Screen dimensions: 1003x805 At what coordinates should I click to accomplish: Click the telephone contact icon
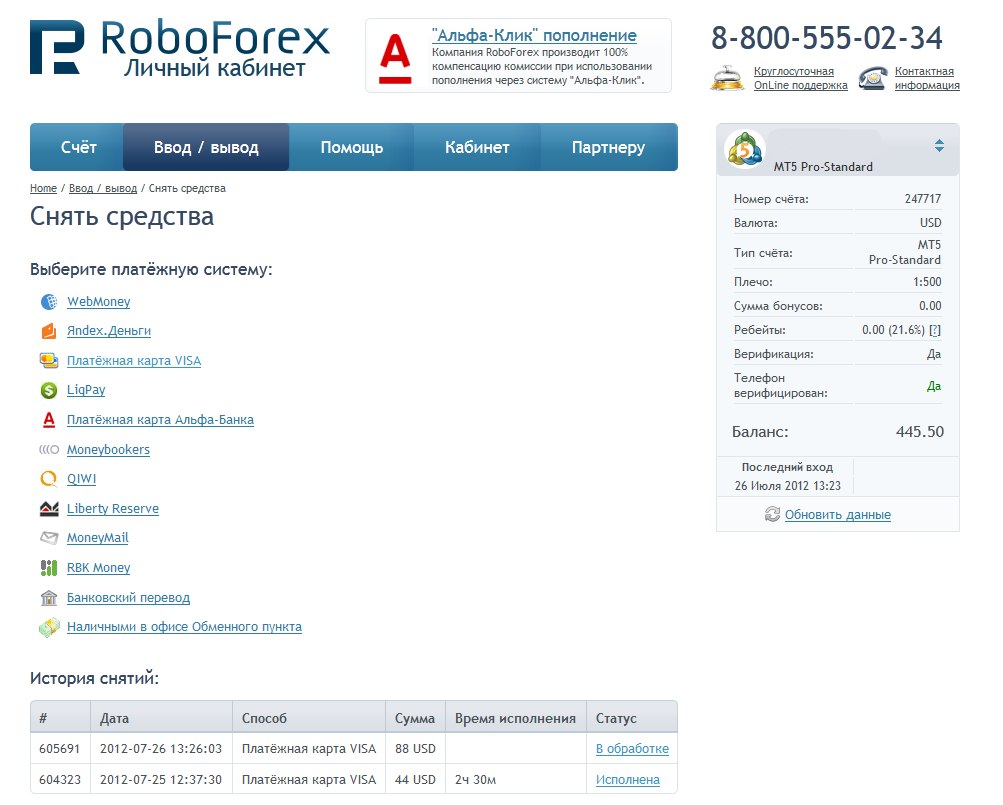[x=872, y=78]
